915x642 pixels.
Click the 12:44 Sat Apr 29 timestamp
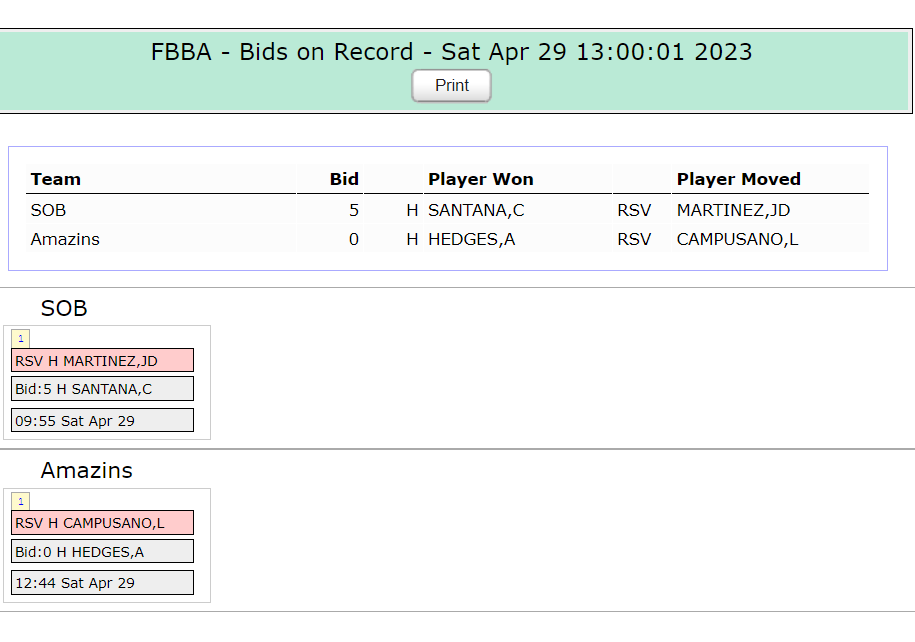pos(102,583)
